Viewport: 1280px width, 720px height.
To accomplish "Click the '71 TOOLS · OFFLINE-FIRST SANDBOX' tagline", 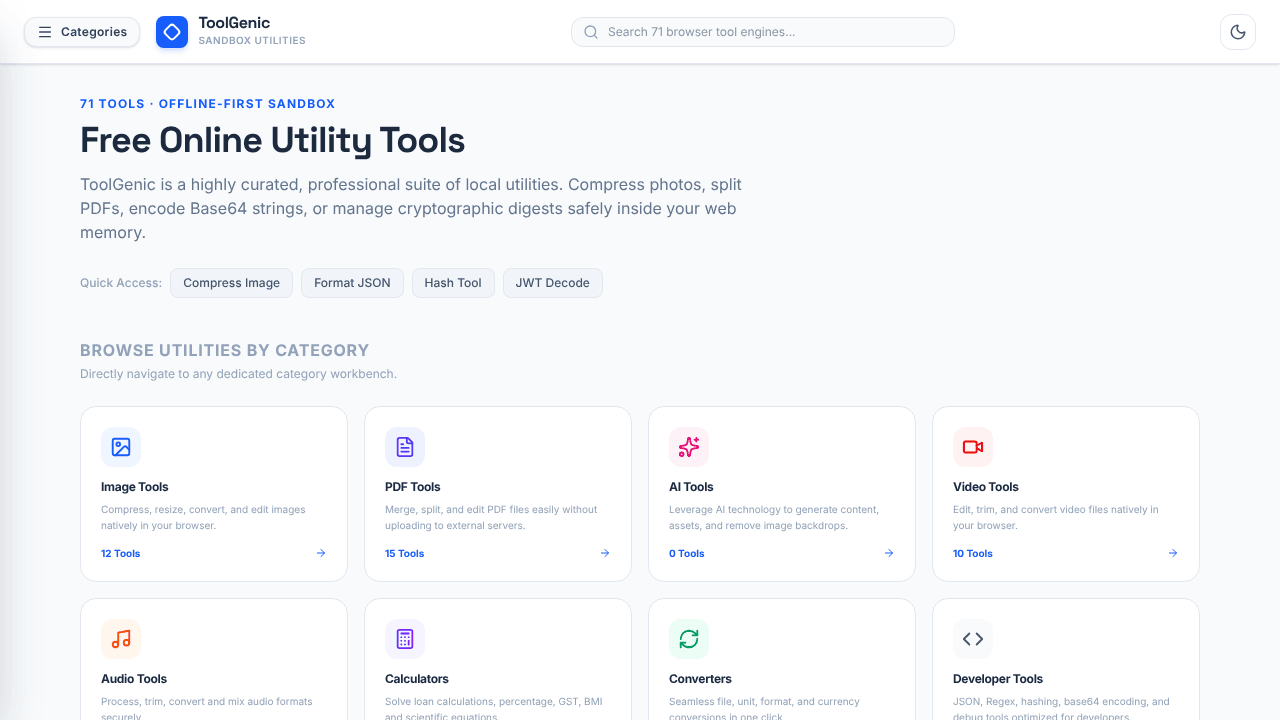I will point(208,104).
